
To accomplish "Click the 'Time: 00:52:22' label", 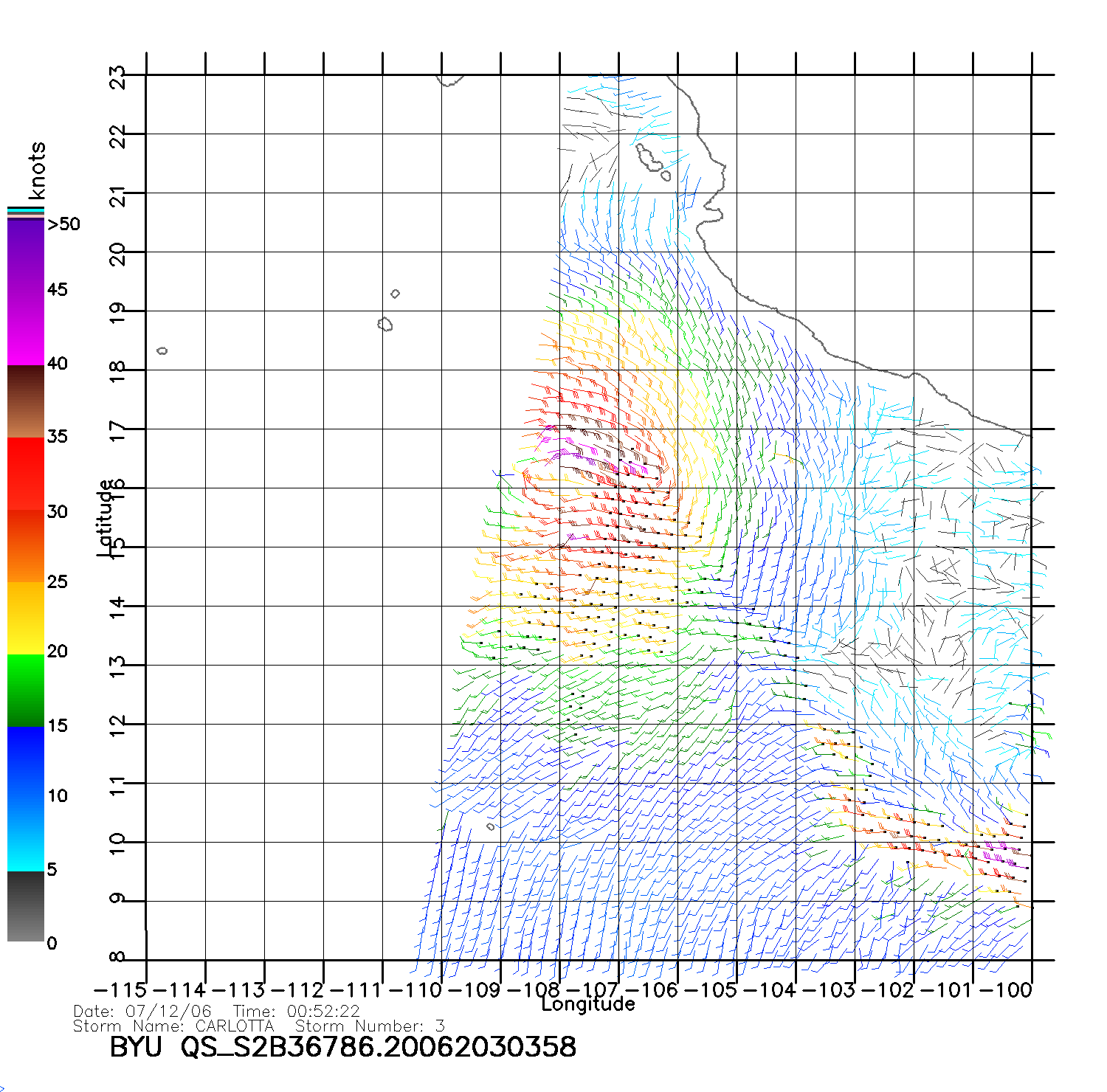I will click(297, 1012).
